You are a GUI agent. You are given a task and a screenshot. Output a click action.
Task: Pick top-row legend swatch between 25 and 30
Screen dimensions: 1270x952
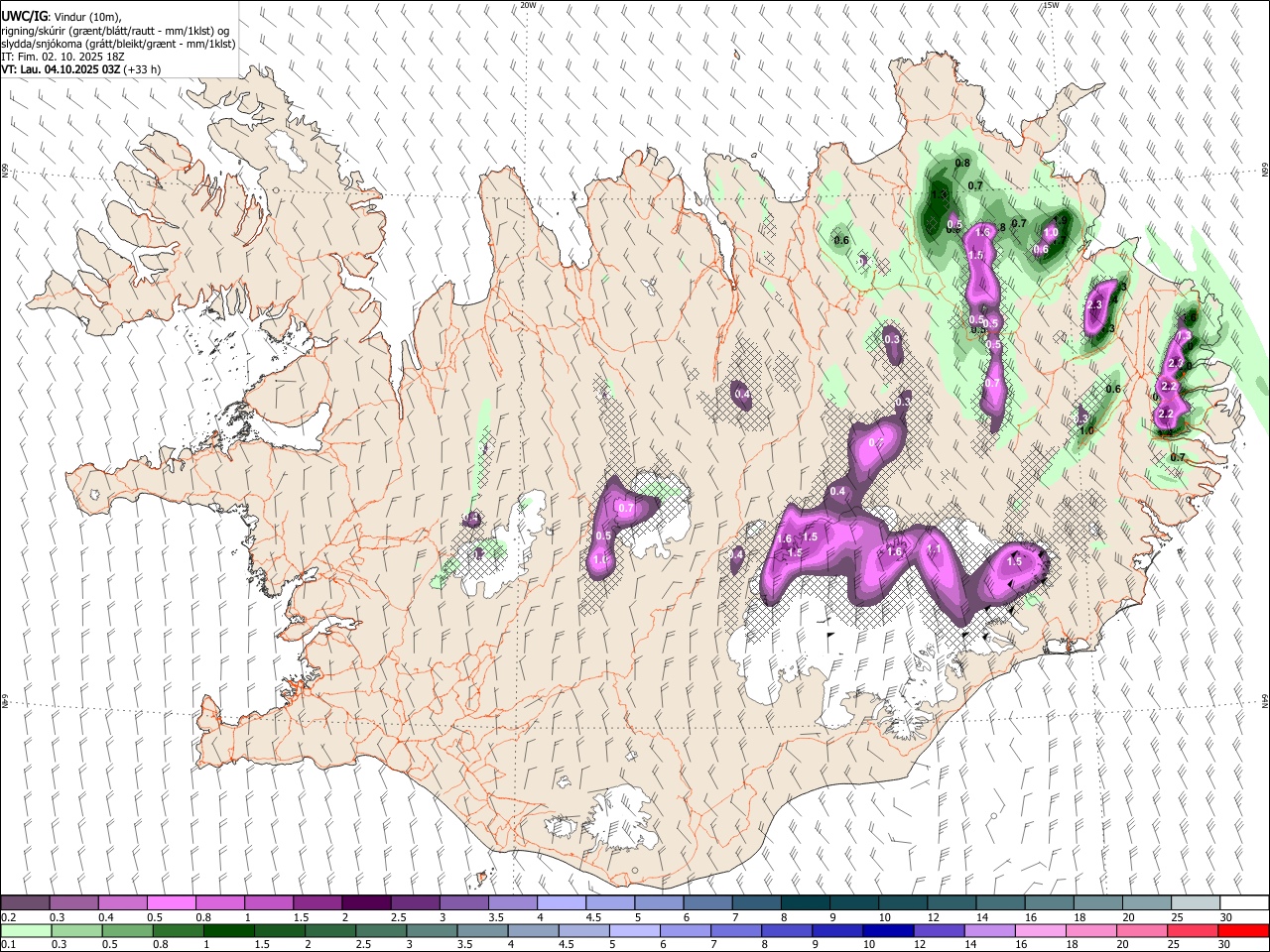(1195, 903)
